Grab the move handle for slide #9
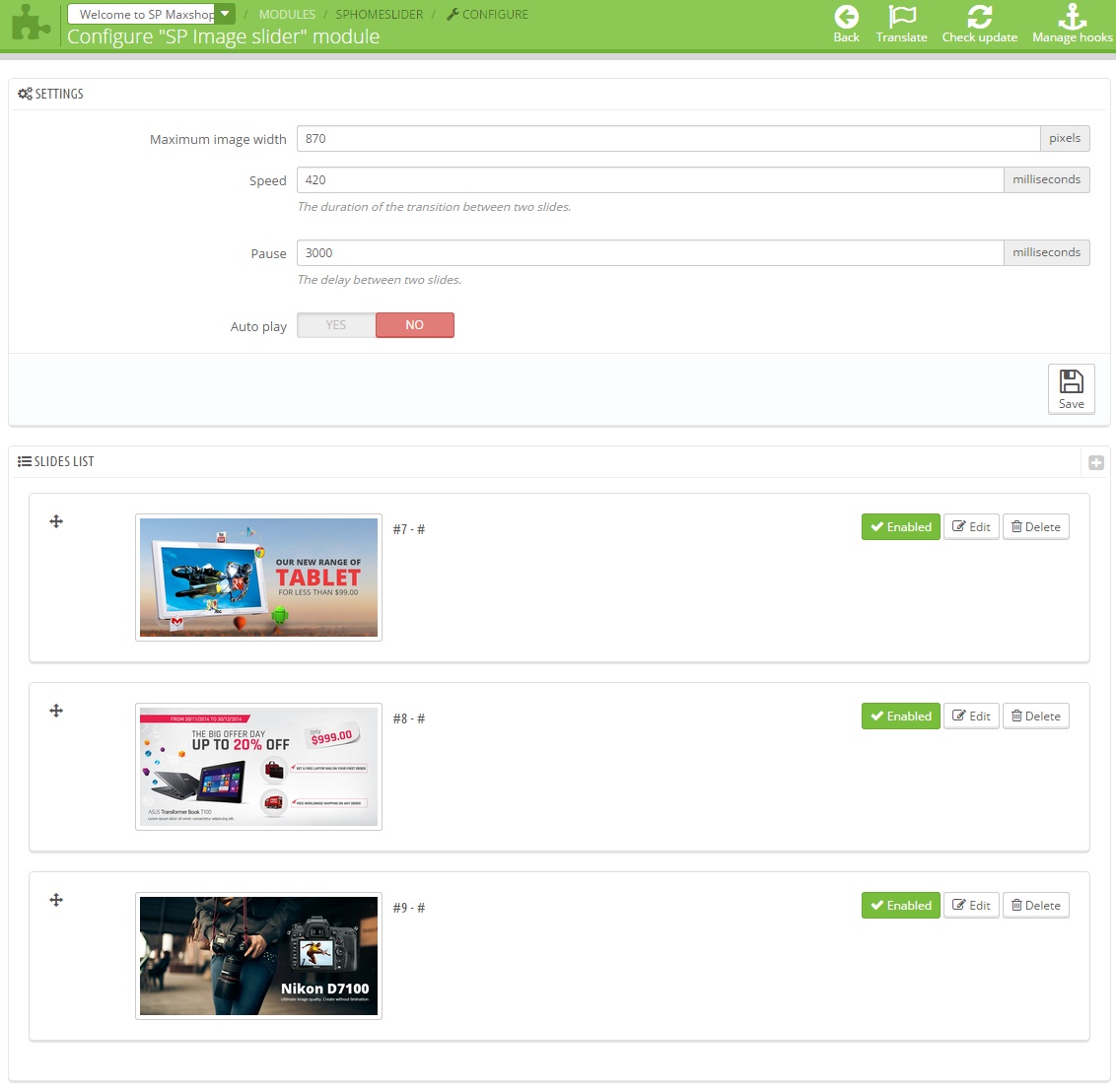1116x1092 pixels. (x=56, y=900)
